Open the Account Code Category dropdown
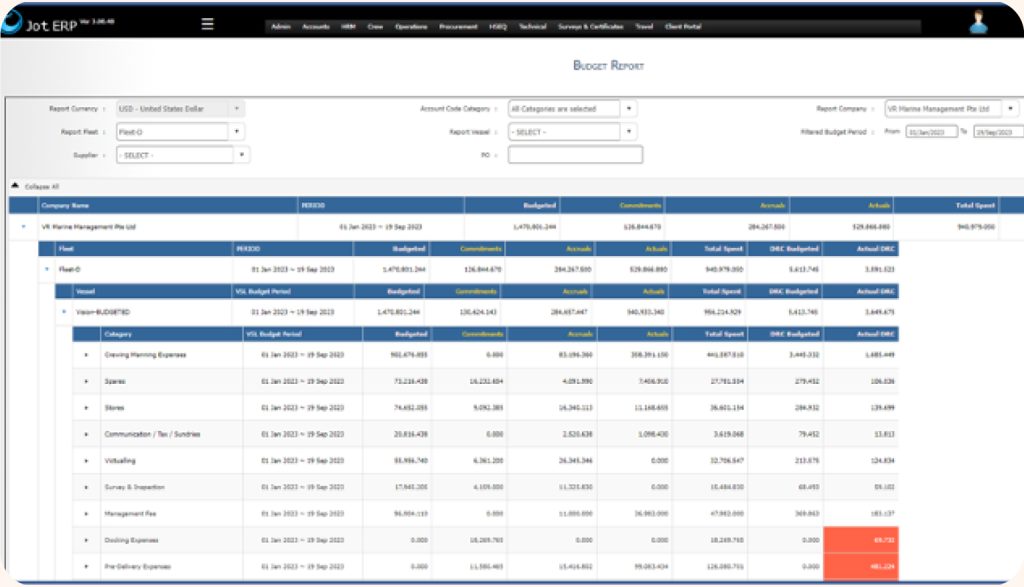 [x=572, y=108]
